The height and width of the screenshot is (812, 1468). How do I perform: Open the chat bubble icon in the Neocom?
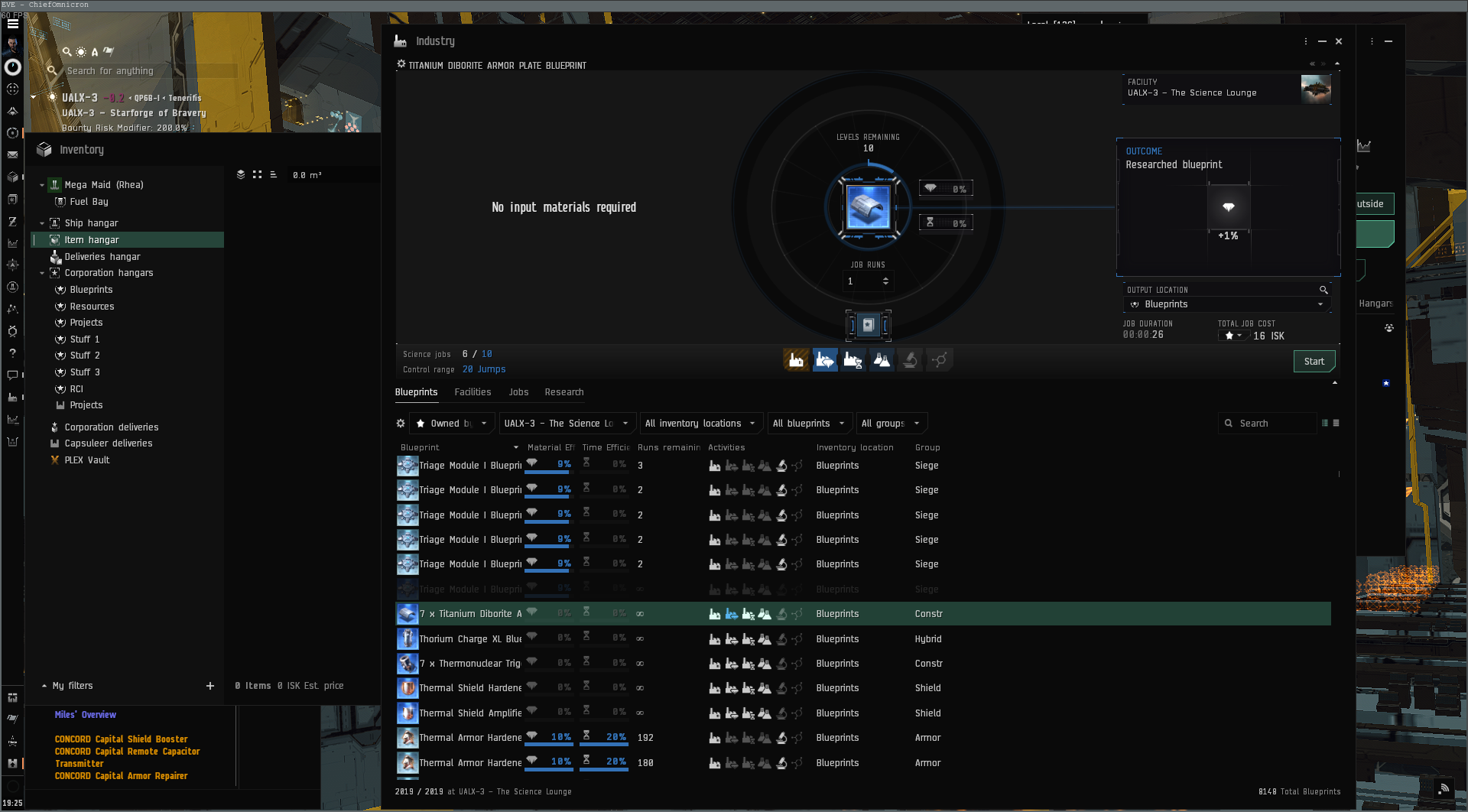(12, 375)
